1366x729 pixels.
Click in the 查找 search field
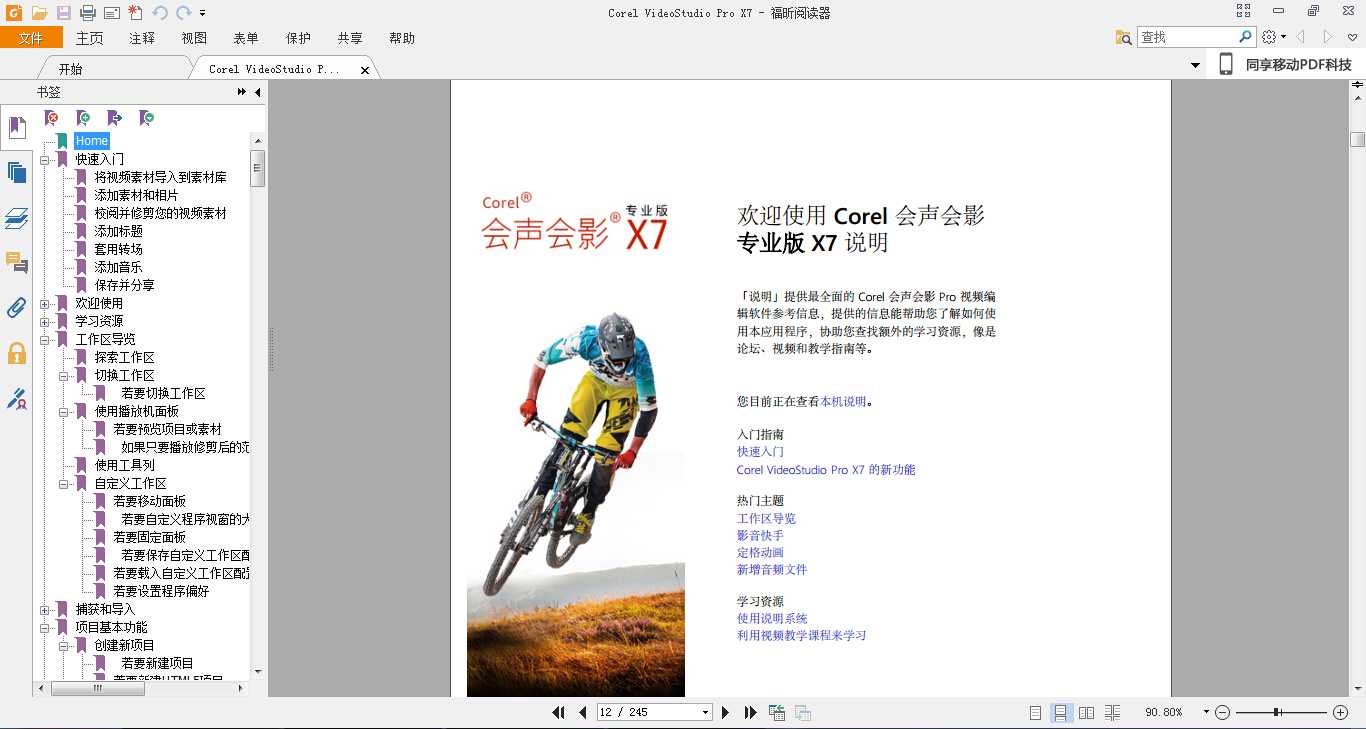tap(1187, 37)
